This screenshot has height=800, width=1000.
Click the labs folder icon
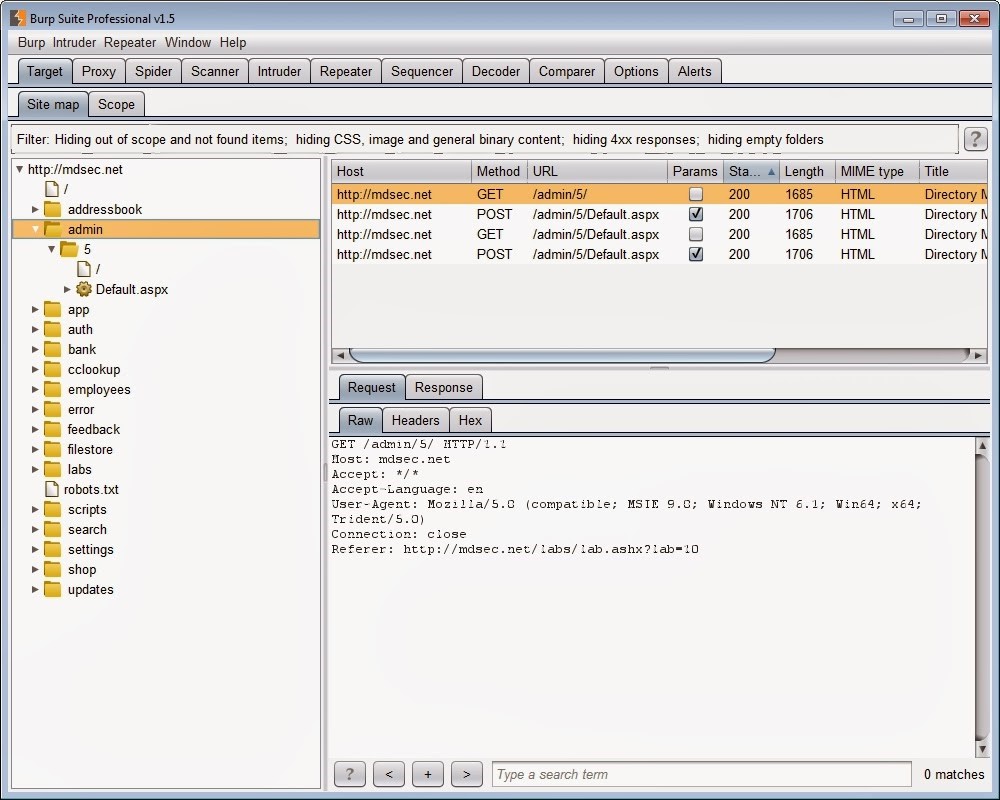coord(52,469)
